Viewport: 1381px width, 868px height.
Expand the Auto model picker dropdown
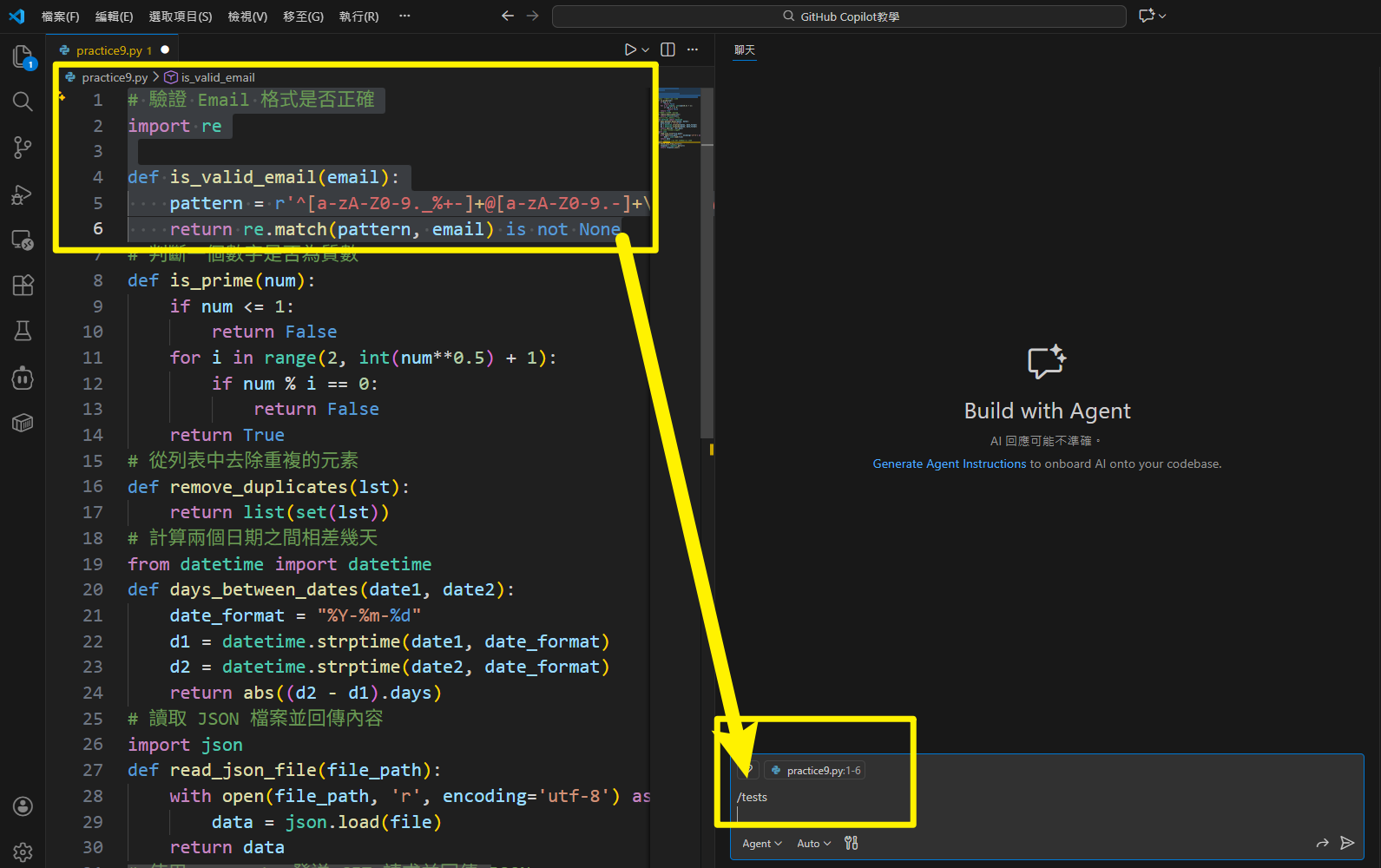point(813,844)
